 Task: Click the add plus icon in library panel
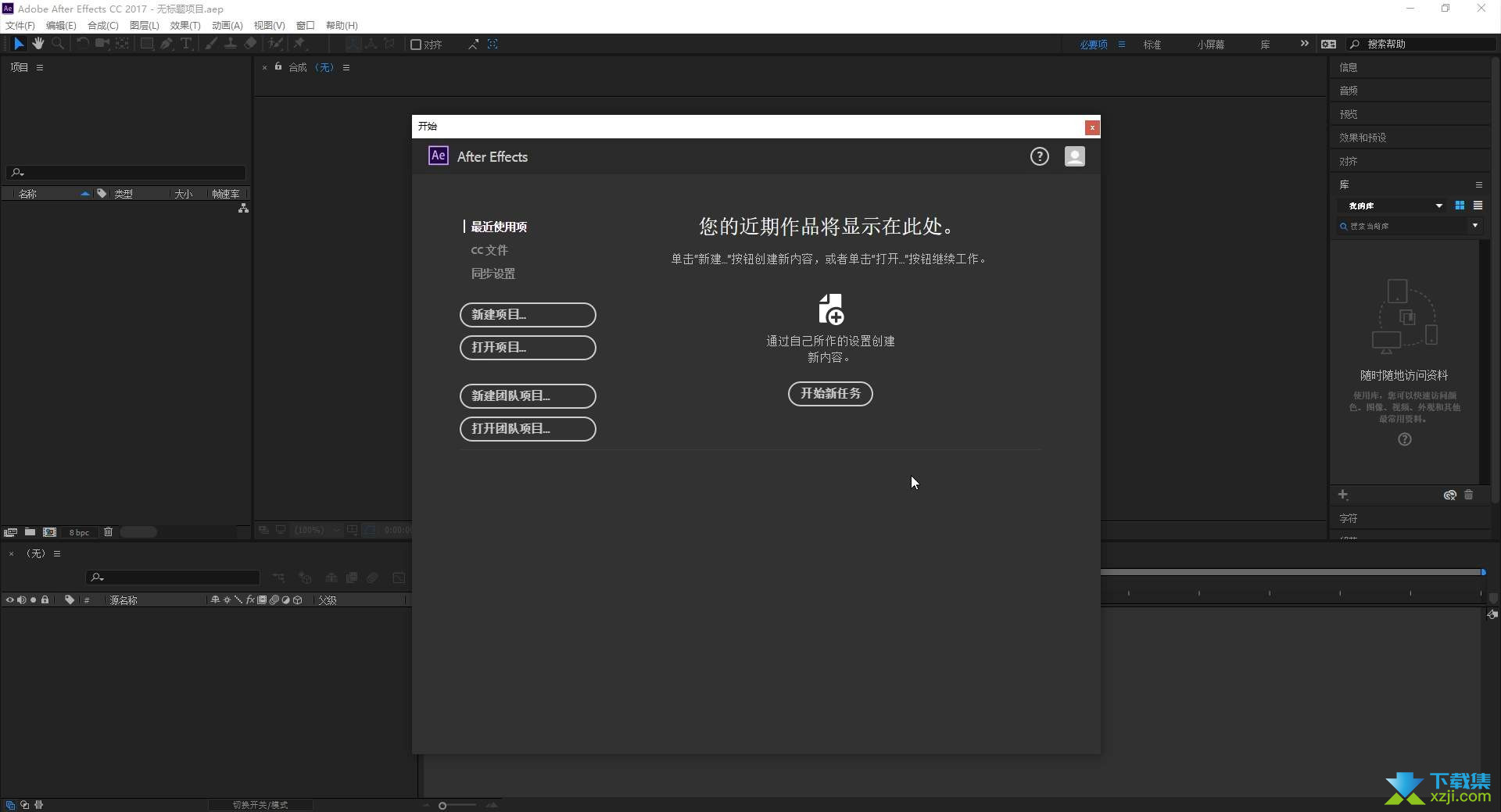point(1343,495)
